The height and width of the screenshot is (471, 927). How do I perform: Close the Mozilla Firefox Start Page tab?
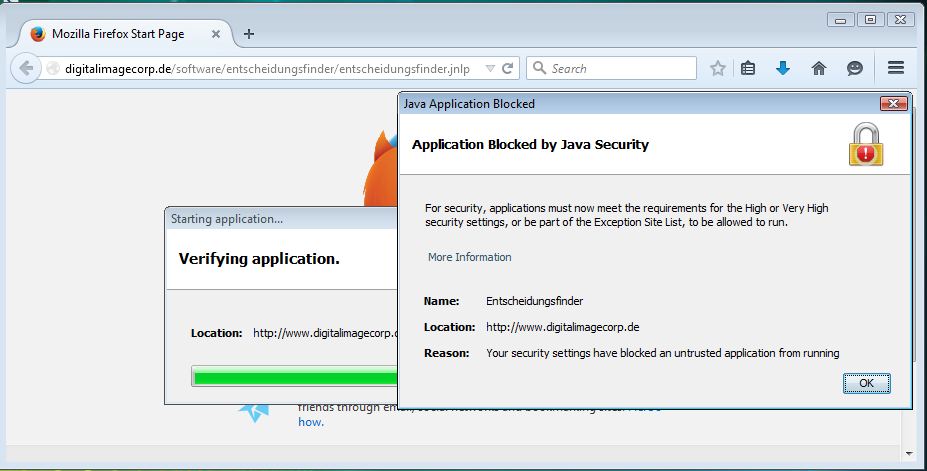click(x=217, y=34)
